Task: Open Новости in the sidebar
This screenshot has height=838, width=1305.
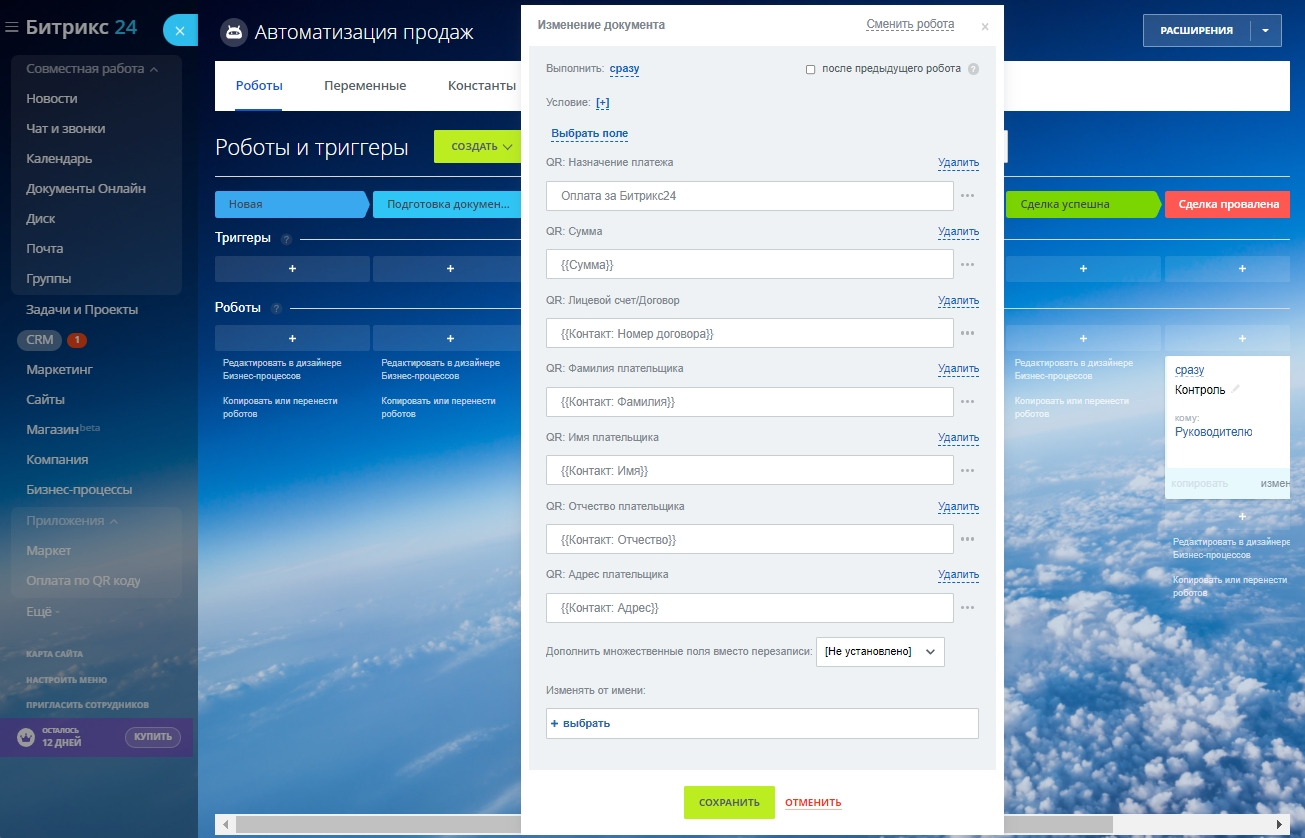Action: pyautogui.click(x=52, y=99)
